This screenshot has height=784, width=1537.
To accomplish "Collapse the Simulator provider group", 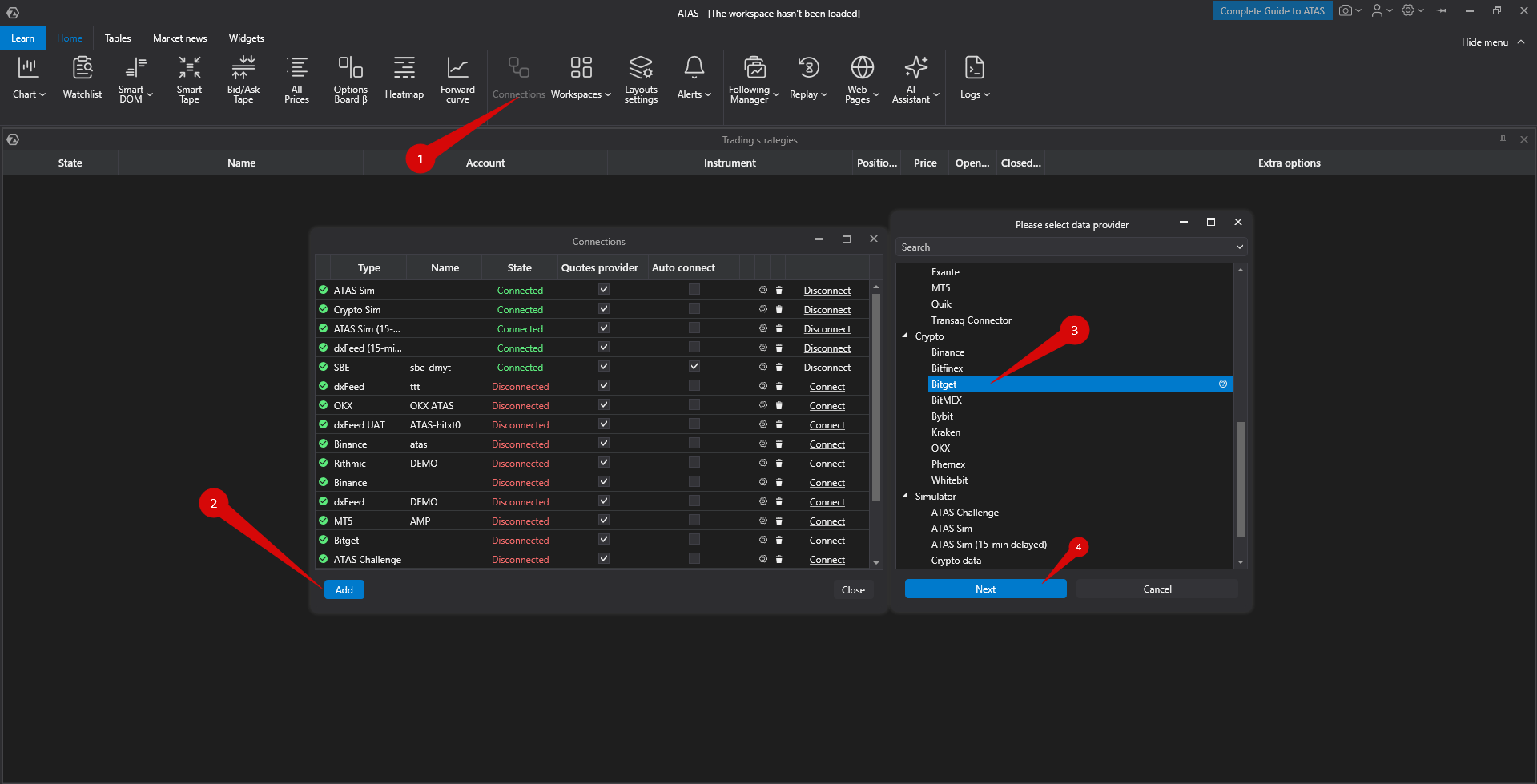I will coord(905,497).
